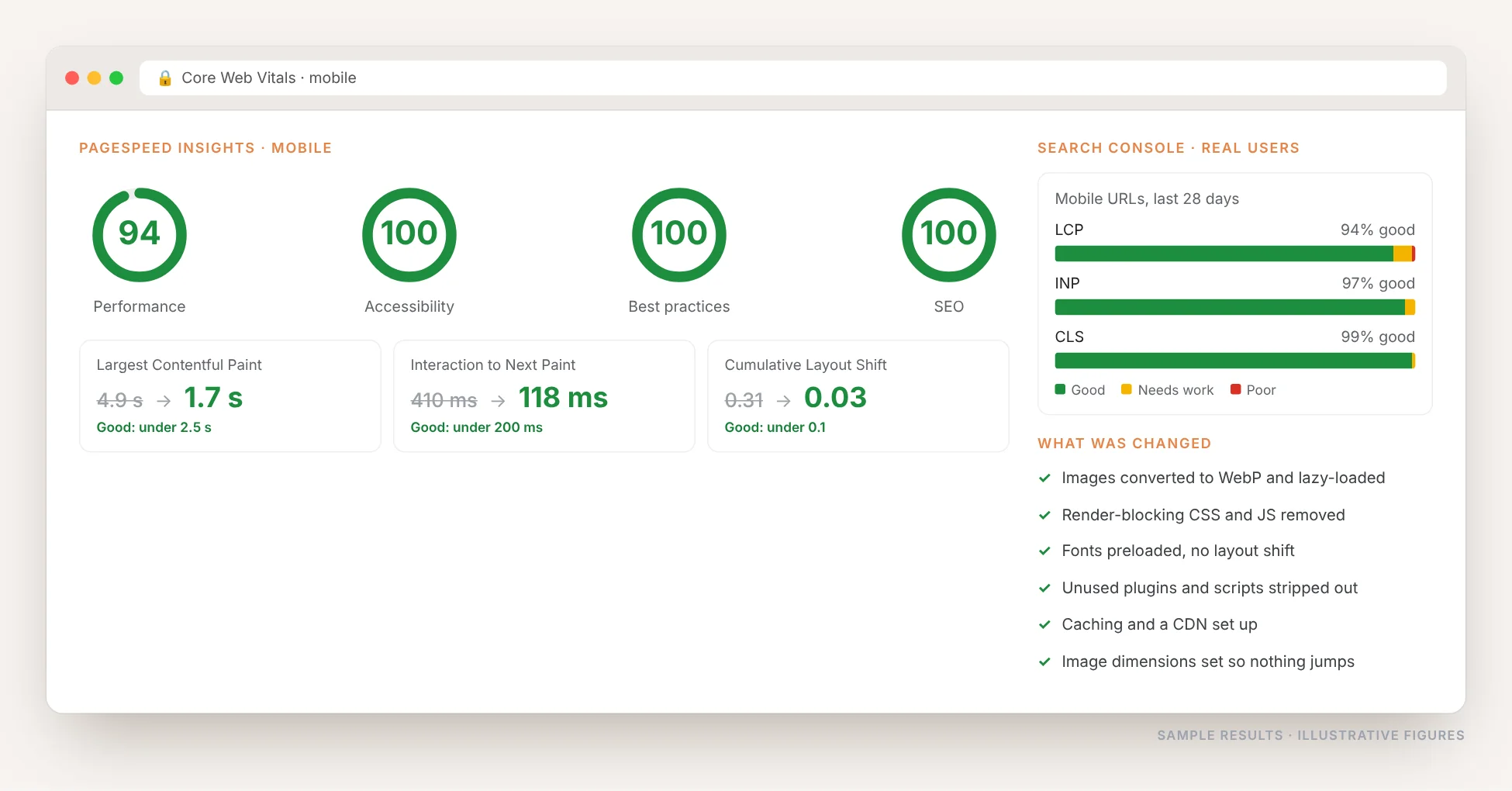Click the arrow in the Cumulative Layout Shift card
1512x791 pixels.
pos(784,401)
